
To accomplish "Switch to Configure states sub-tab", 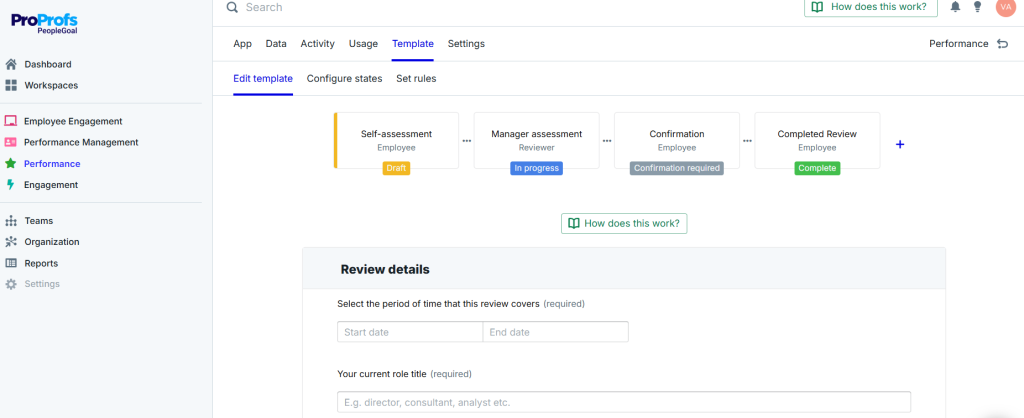I will point(345,78).
